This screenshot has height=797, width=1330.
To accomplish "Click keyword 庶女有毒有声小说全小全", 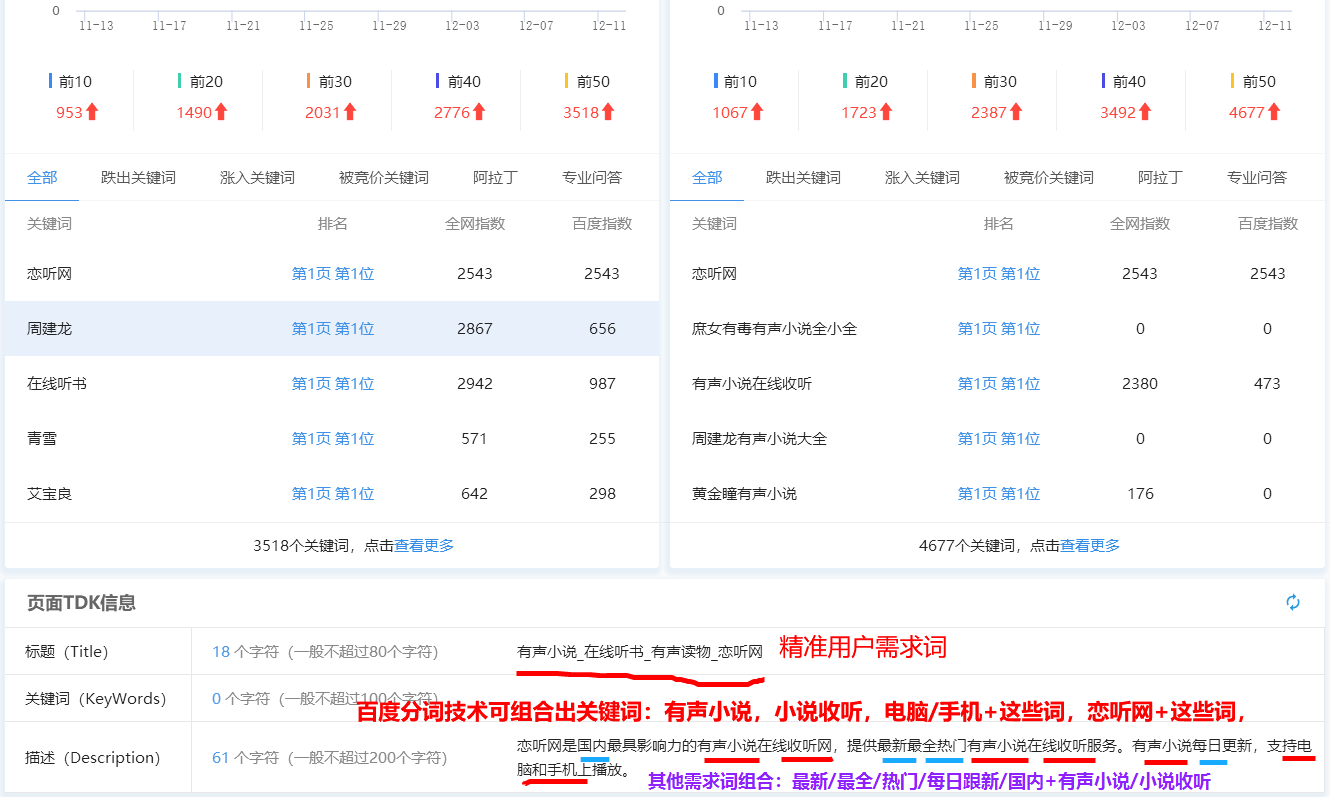I will pos(774,329).
